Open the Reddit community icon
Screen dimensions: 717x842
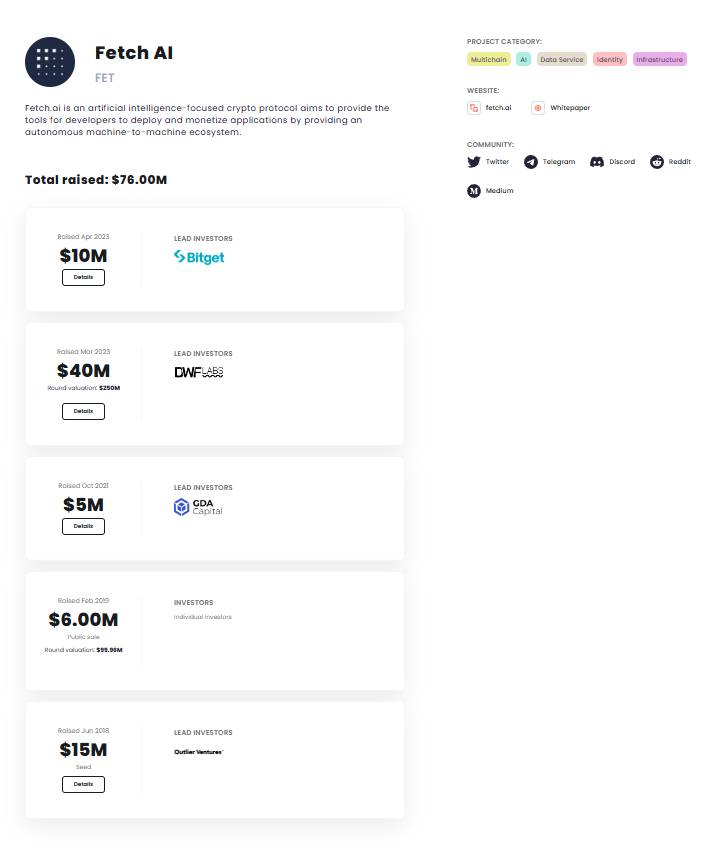[657, 162]
